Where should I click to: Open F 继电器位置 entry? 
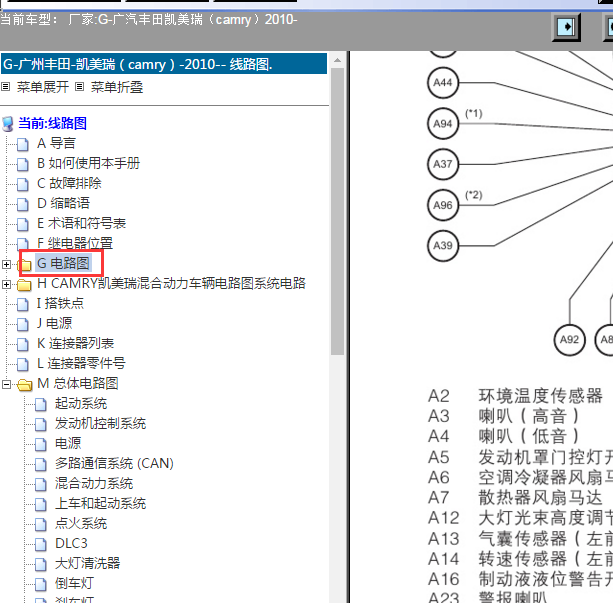[x=75, y=243]
